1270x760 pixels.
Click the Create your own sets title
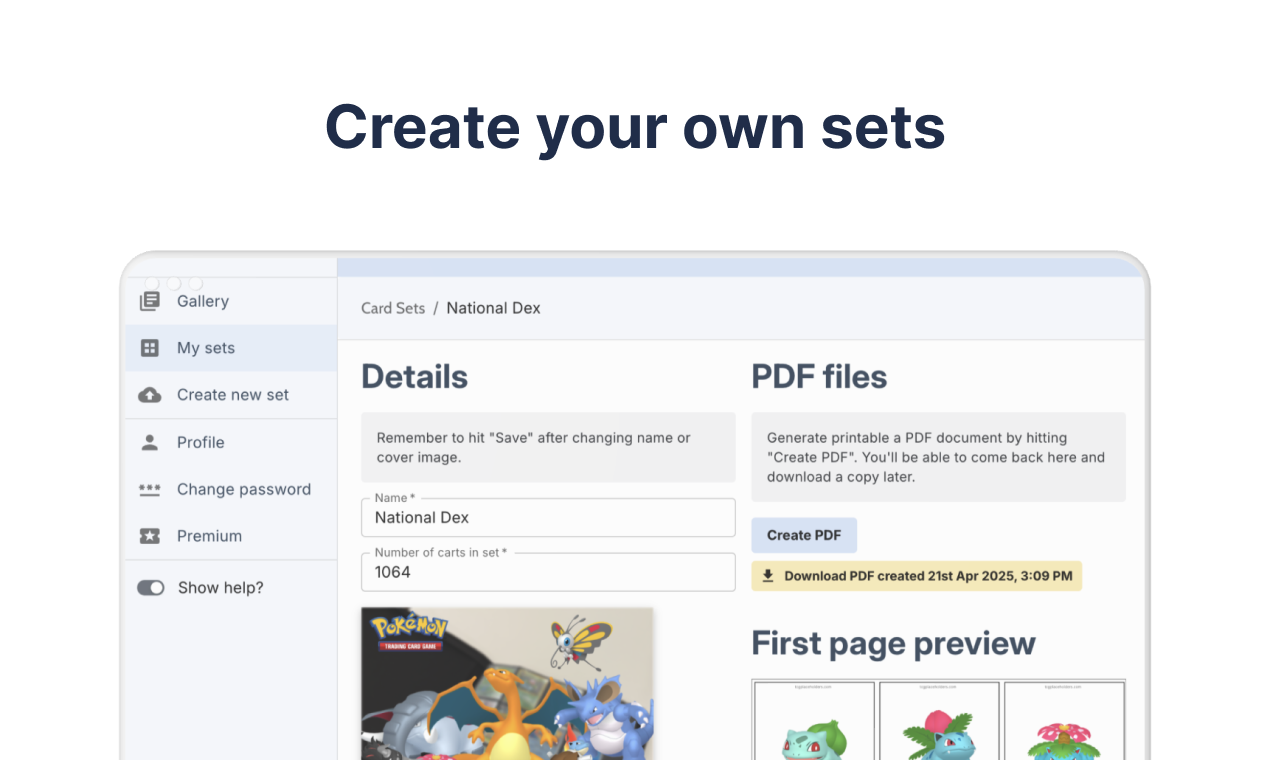pyautogui.click(x=635, y=127)
